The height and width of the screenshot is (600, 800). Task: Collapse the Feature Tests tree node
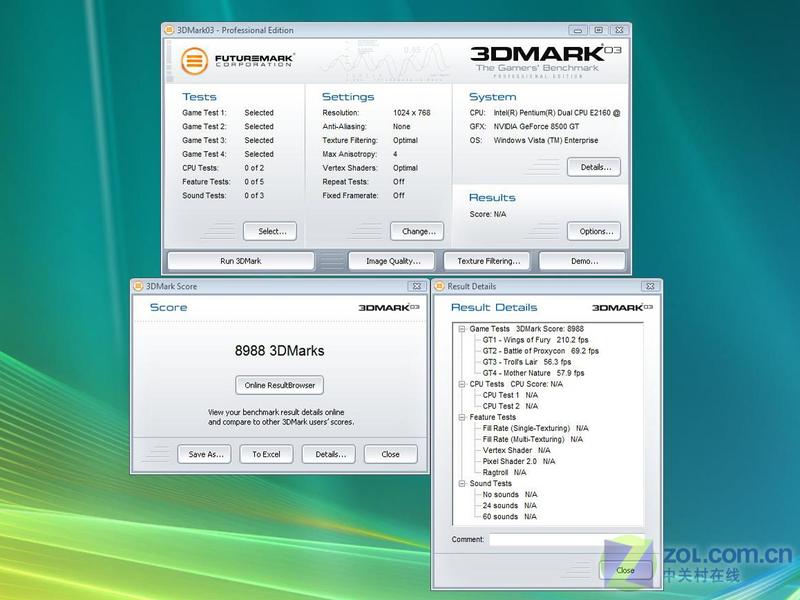point(462,417)
